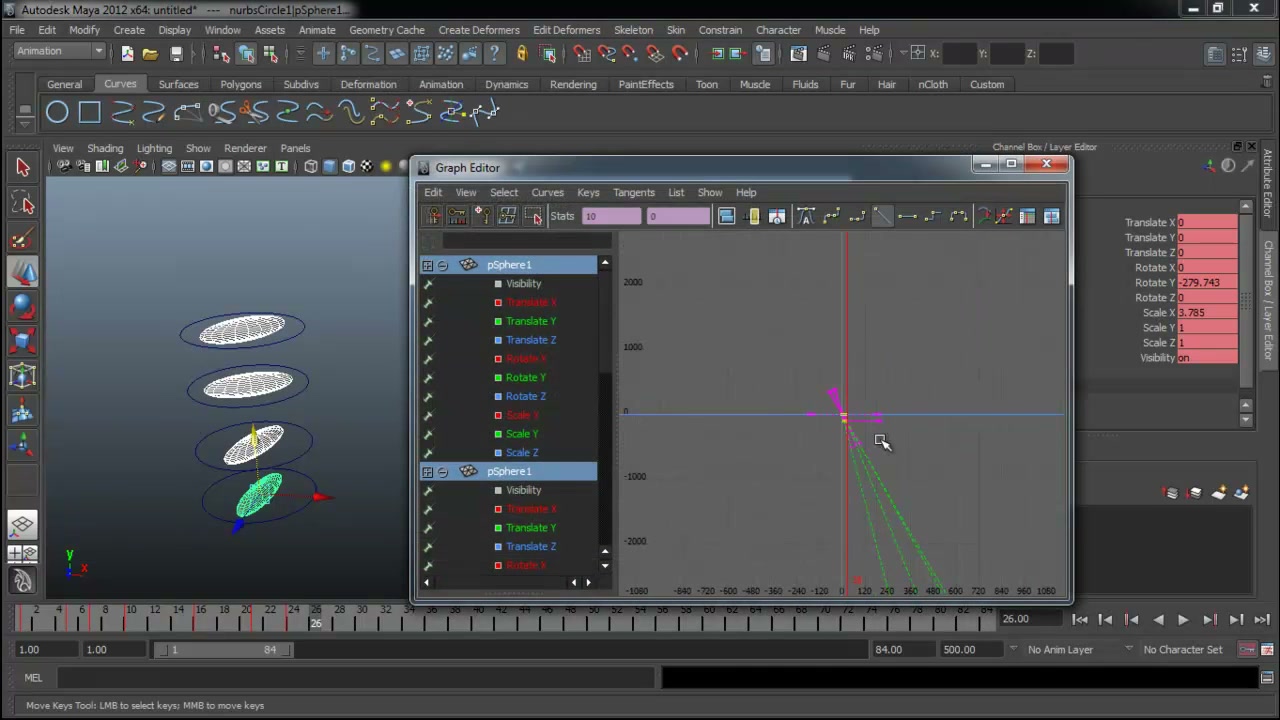Click the Frame All icon in Graph Editor
The height and width of the screenshot is (720, 1280).
point(727,216)
